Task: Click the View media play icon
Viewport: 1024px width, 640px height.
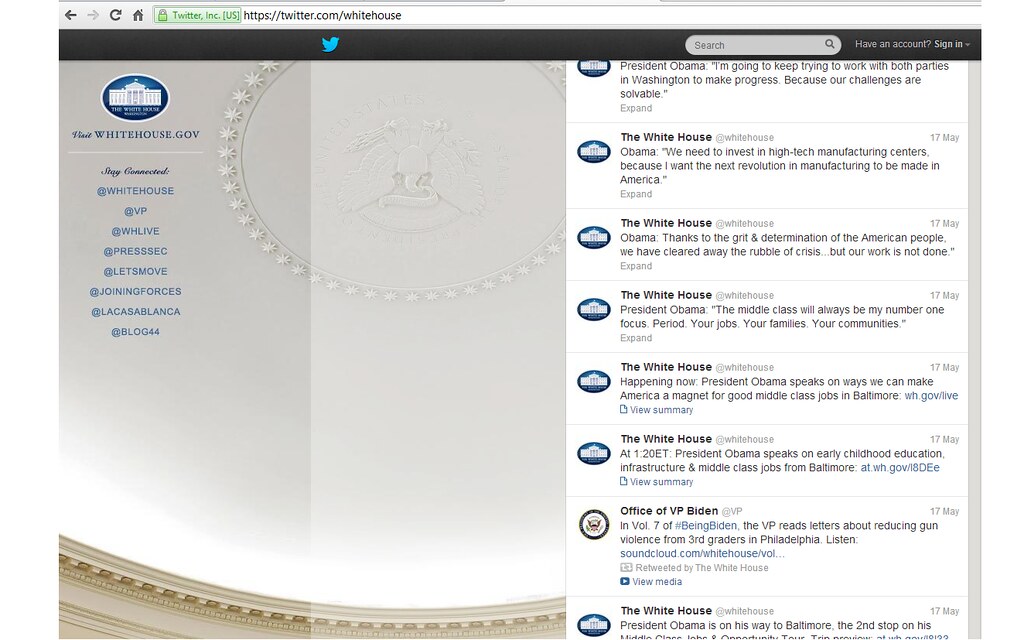Action: click(x=625, y=581)
